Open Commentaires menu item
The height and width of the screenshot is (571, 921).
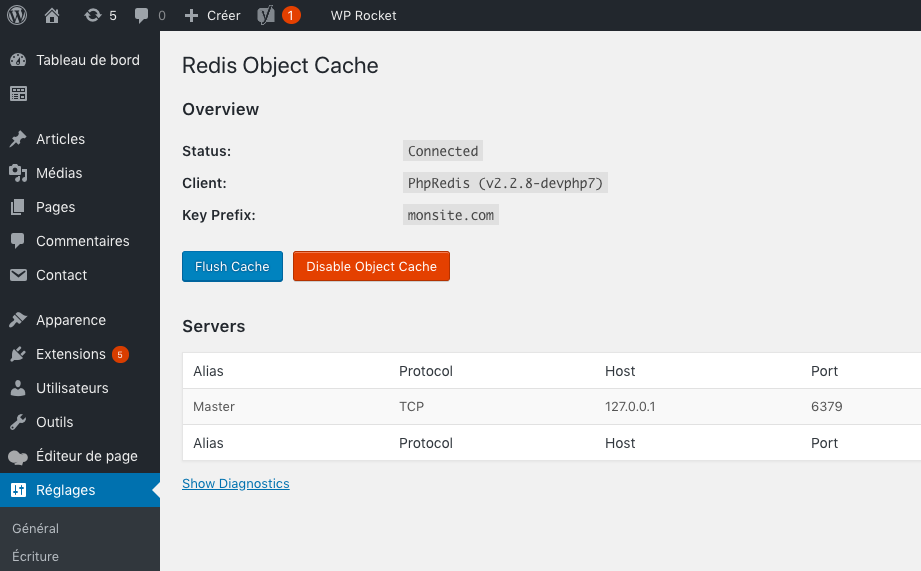(83, 241)
